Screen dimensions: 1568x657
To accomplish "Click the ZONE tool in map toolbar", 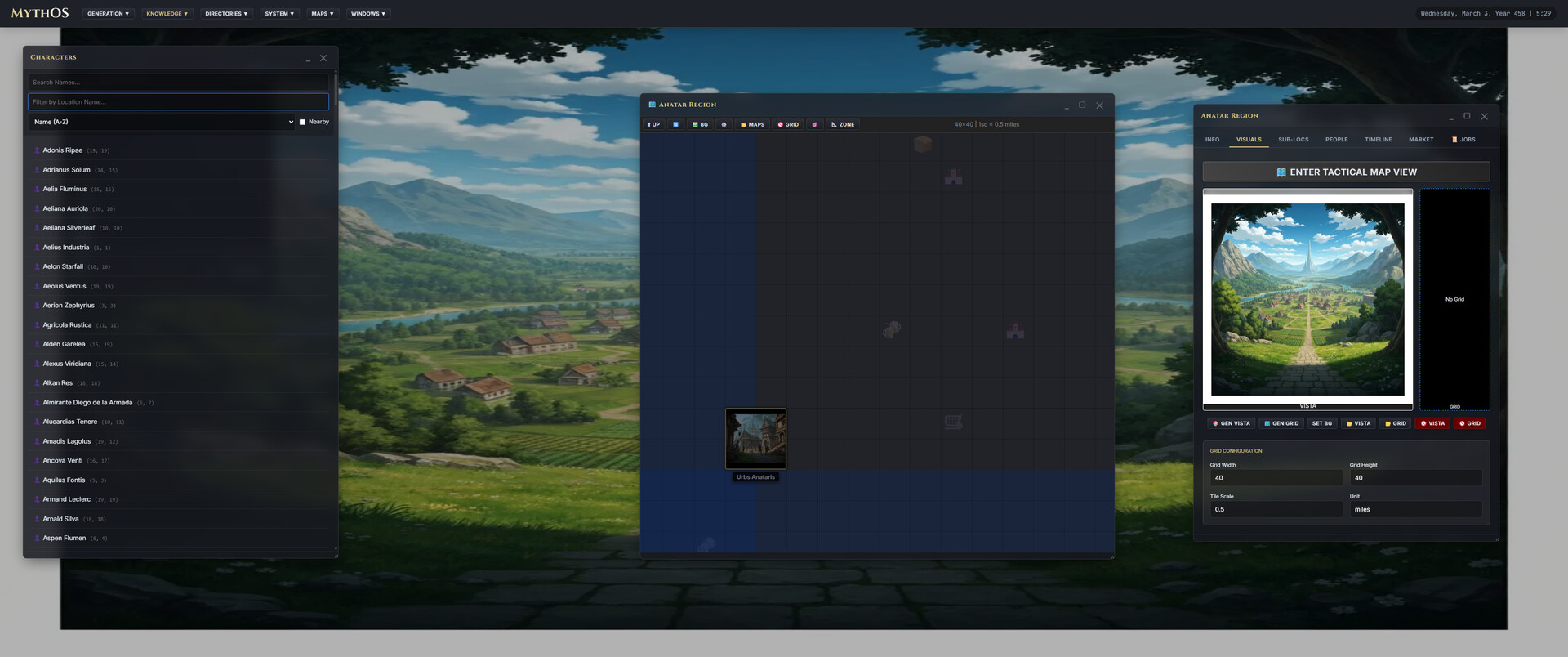I will [843, 125].
